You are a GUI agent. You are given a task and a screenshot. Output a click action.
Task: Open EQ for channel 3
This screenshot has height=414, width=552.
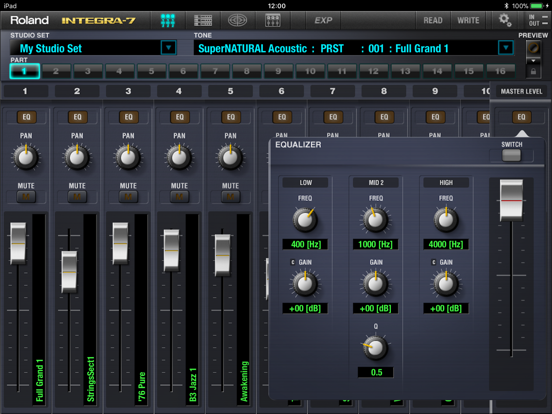[x=128, y=117]
